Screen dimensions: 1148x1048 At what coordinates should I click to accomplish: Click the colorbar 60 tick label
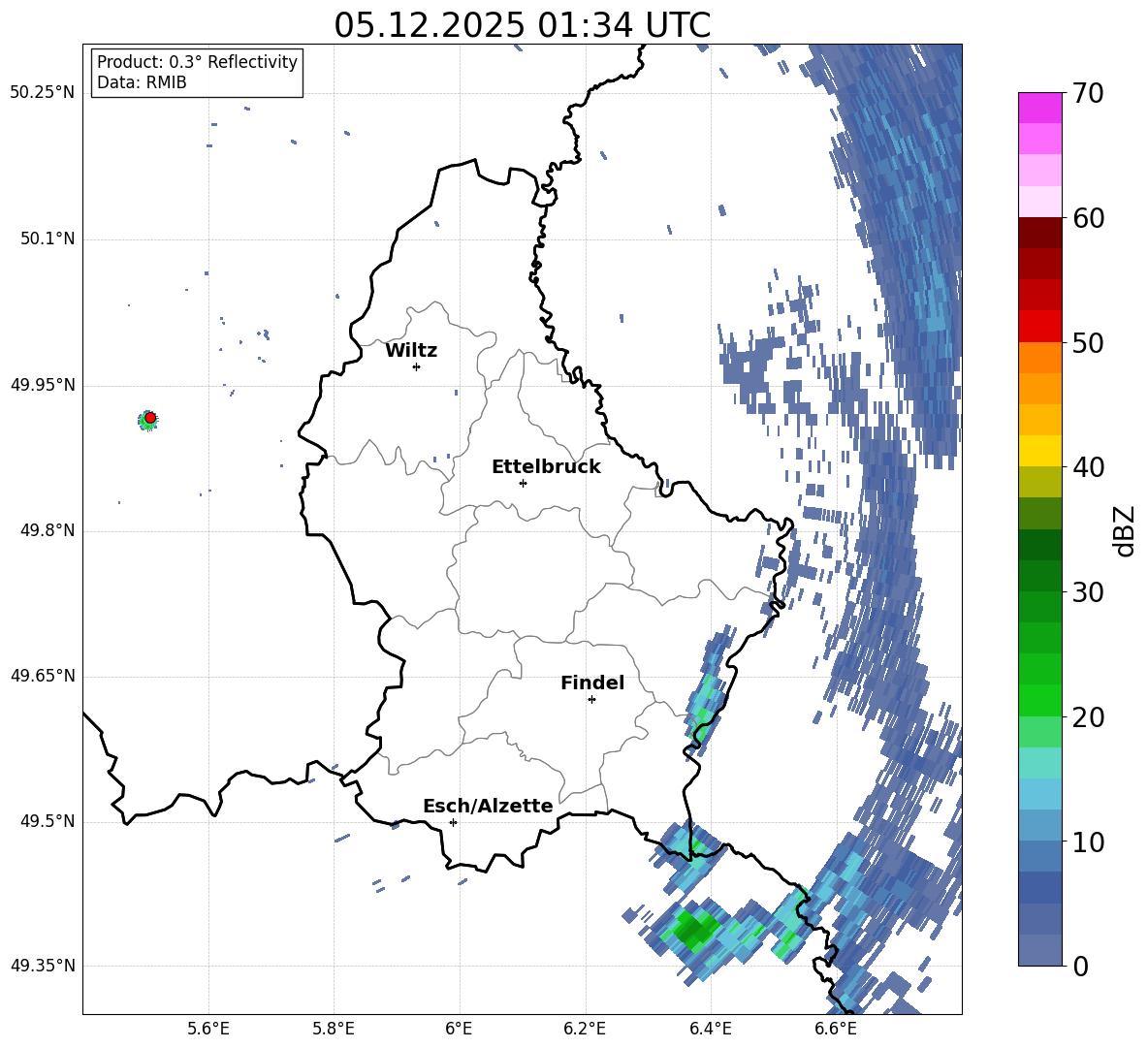1088,218
